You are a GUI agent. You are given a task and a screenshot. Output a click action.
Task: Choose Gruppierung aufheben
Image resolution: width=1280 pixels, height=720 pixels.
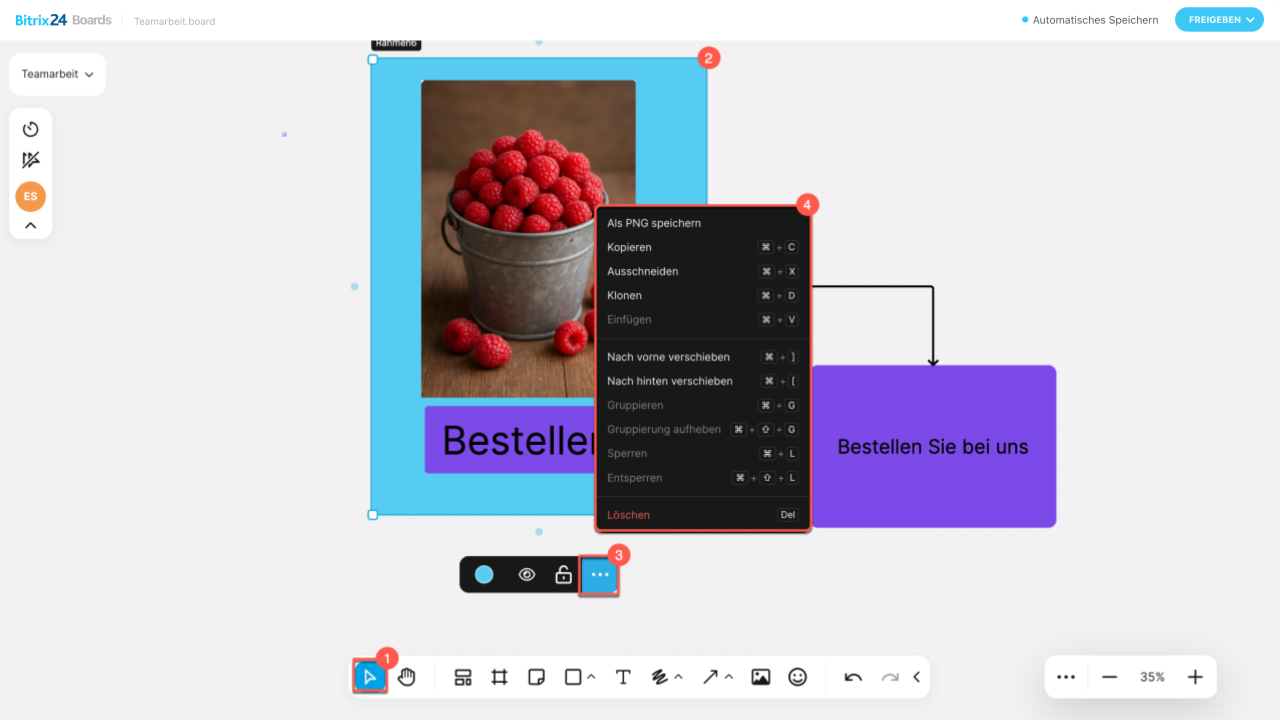[703, 429]
